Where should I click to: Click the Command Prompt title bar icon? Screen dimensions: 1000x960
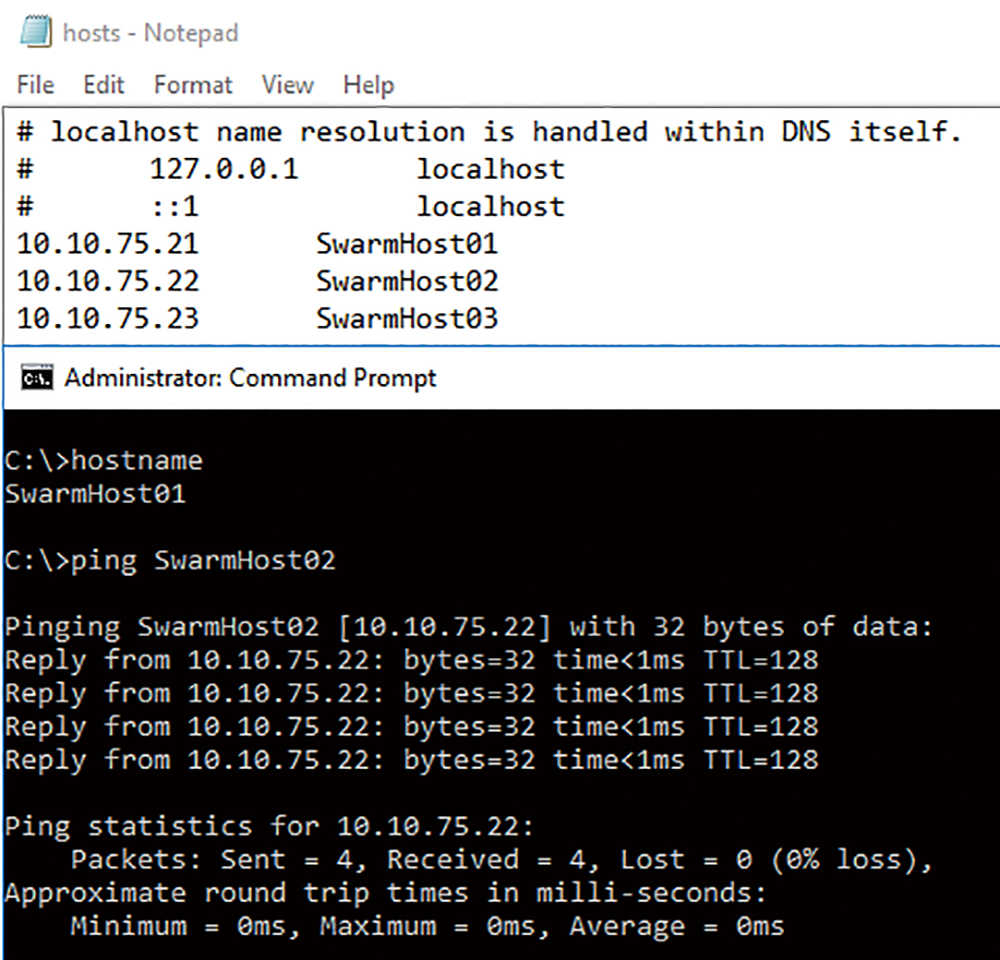(36, 378)
